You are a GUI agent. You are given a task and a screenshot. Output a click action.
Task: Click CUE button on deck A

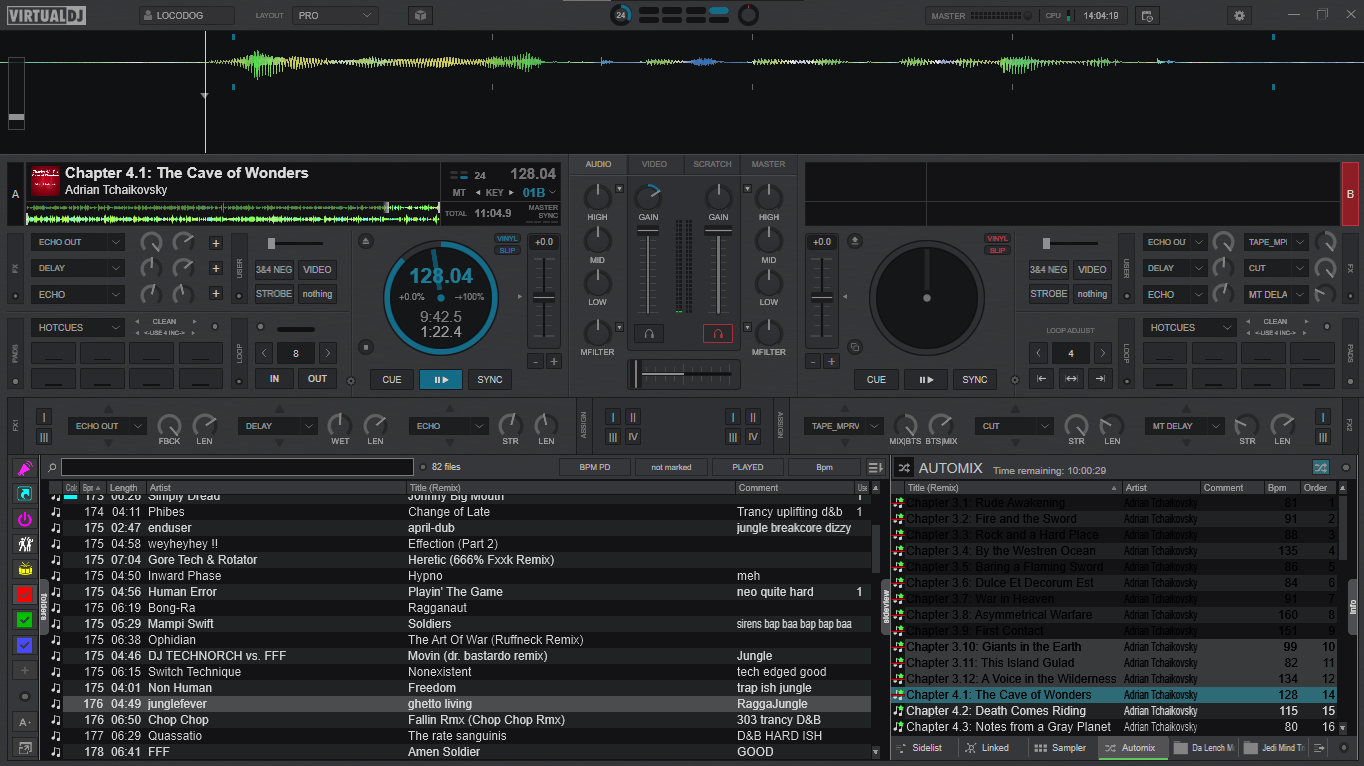[x=392, y=379]
